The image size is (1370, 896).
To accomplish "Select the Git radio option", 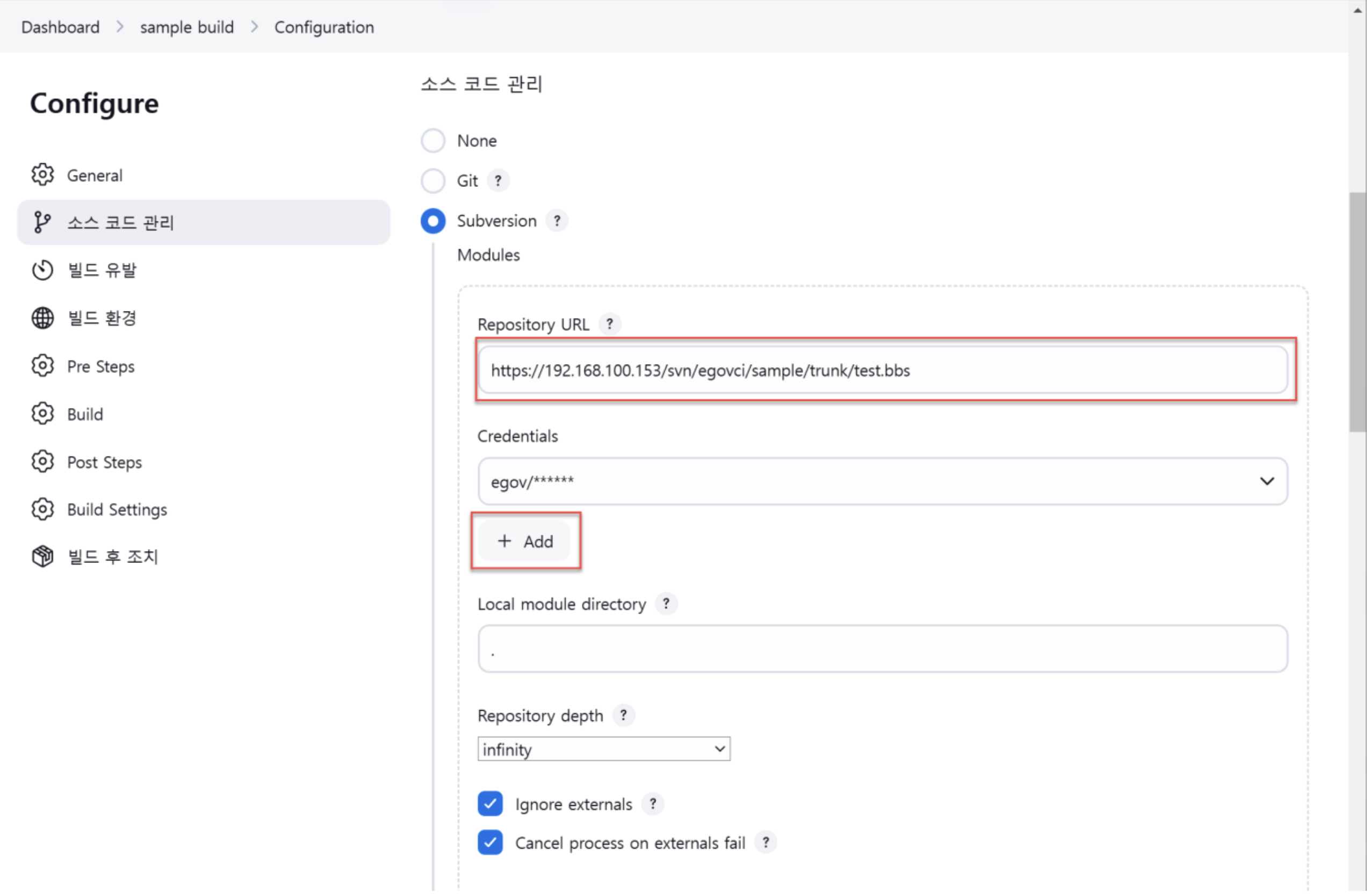I will (433, 181).
